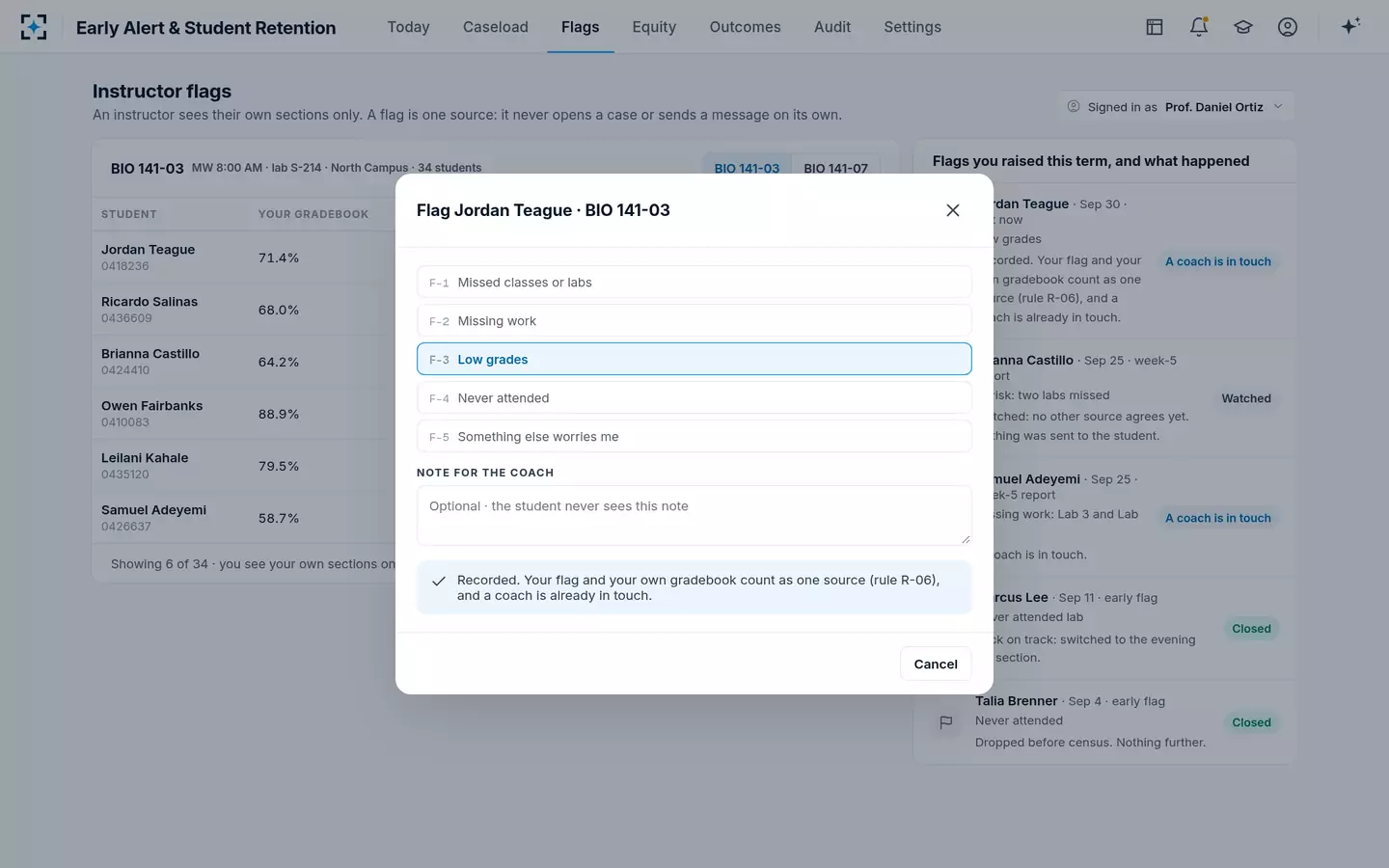Click the Cancel button in dialog
The height and width of the screenshot is (868, 1389).
936,664
